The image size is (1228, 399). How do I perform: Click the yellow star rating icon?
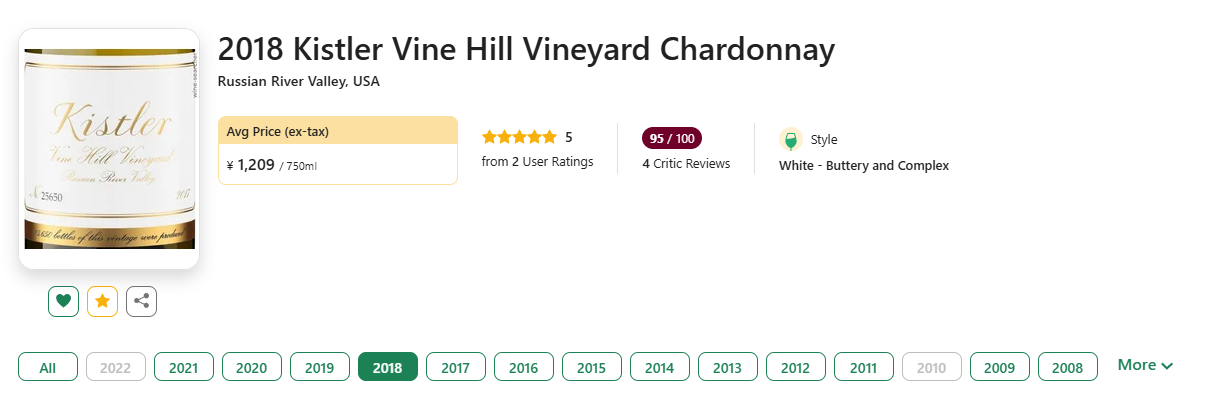tap(102, 301)
